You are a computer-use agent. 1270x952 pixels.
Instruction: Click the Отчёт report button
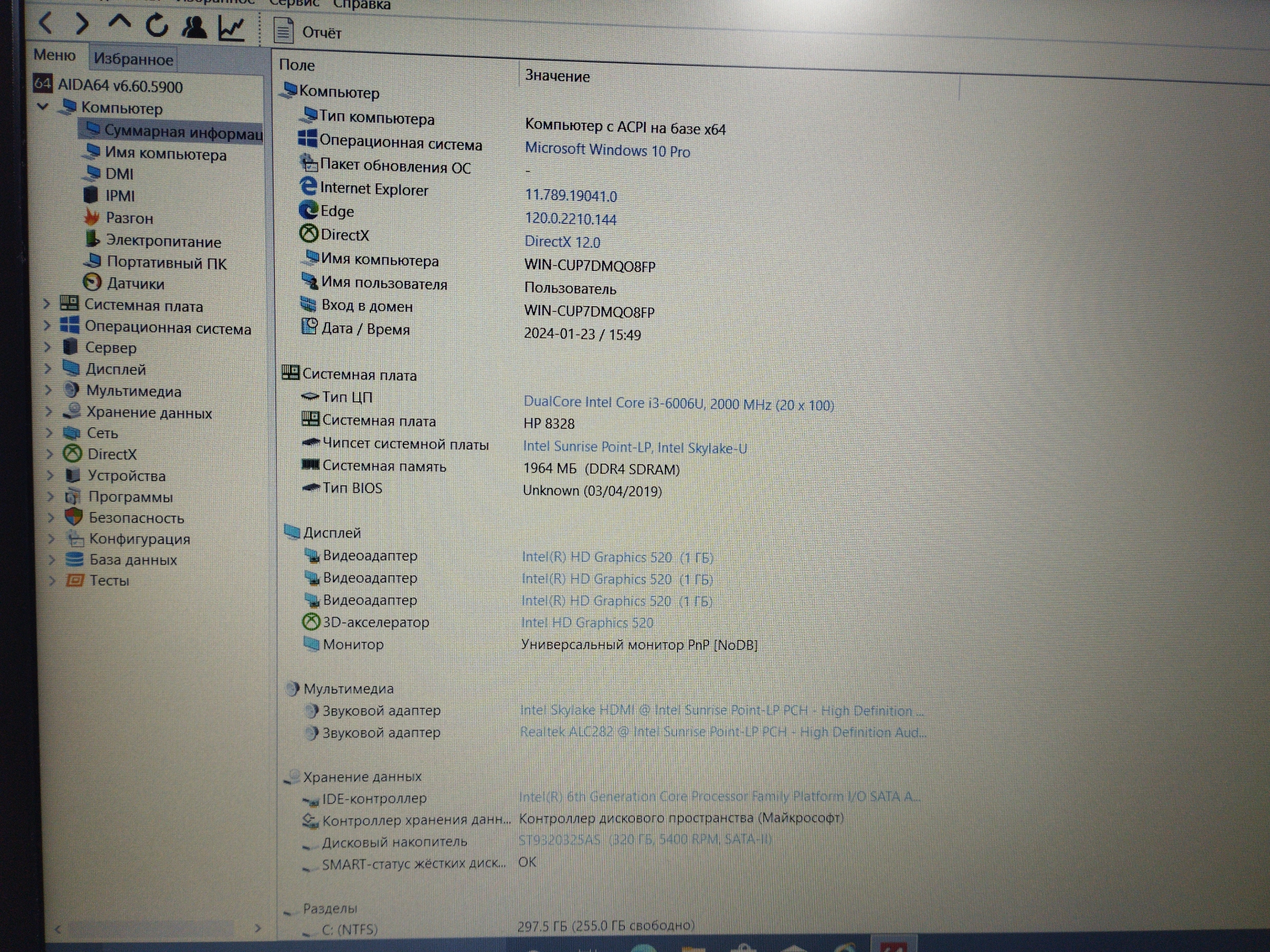pos(308,32)
